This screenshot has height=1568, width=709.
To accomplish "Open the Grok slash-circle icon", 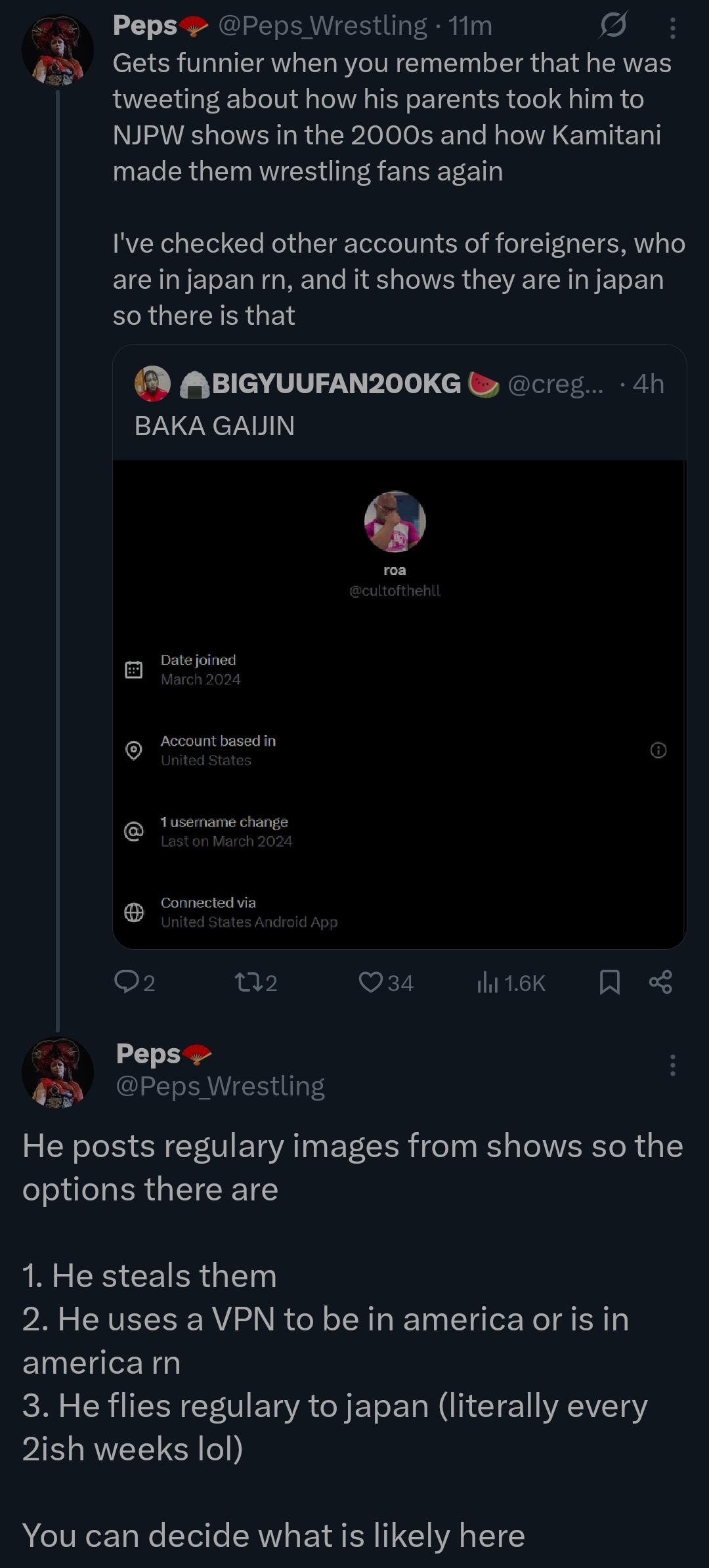I will click(x=612, y=26).
